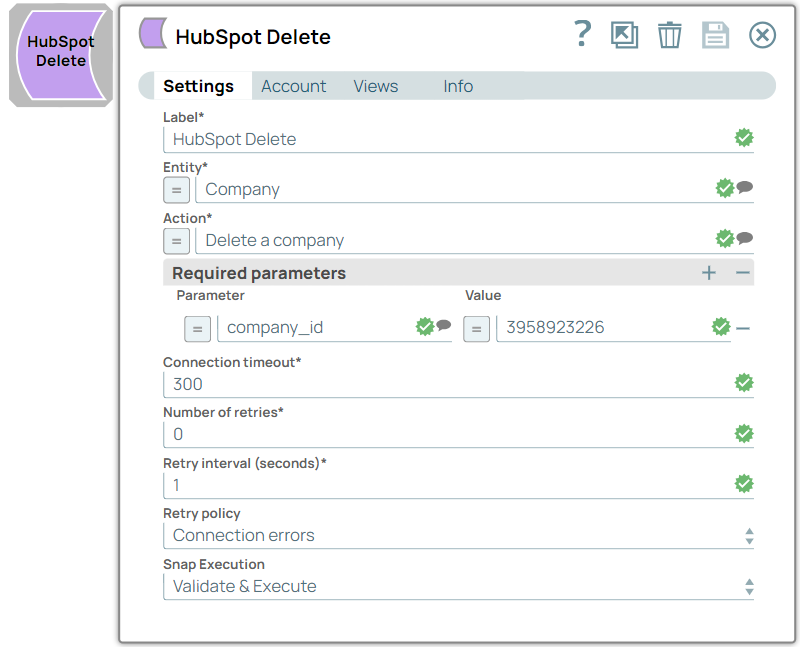Remove row with Required parameters header minus
Screen dimensions: 800x647
pos(743,273)
